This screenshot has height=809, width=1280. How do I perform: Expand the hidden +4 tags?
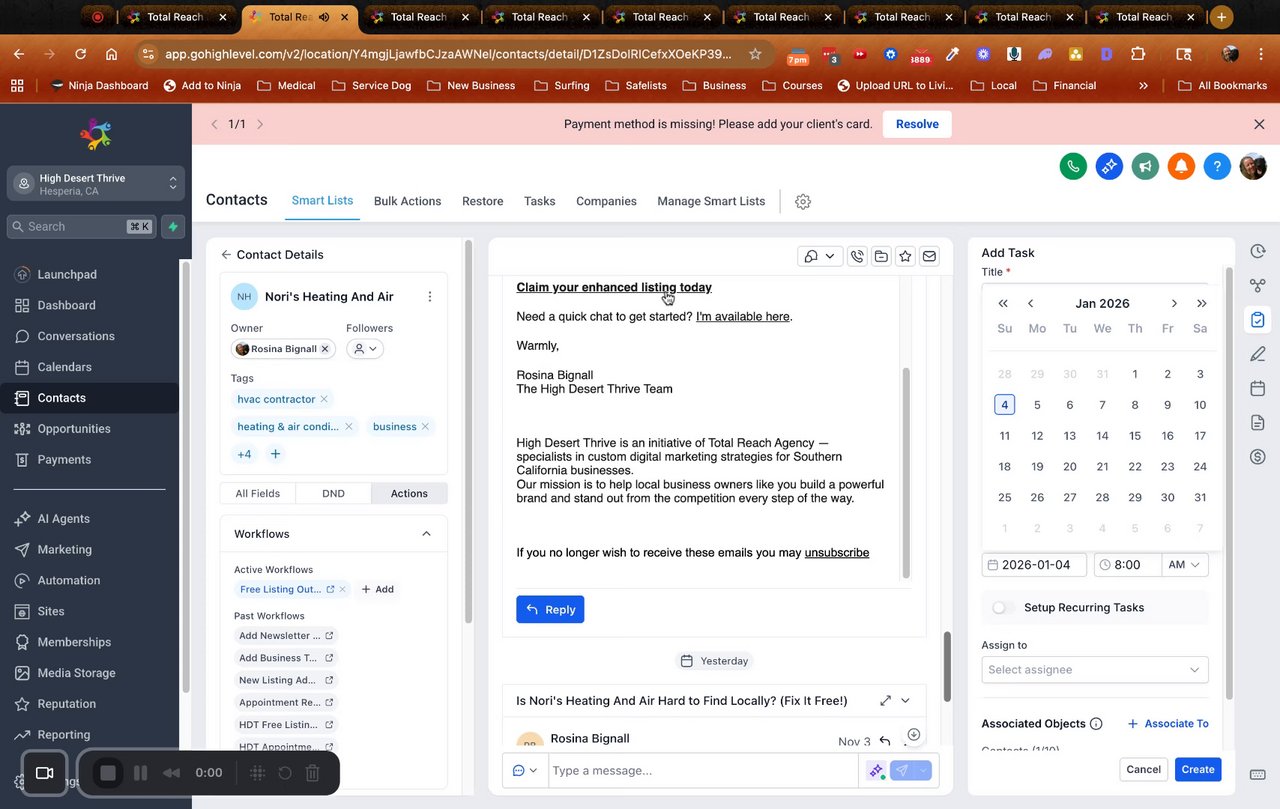coord(244,454)
